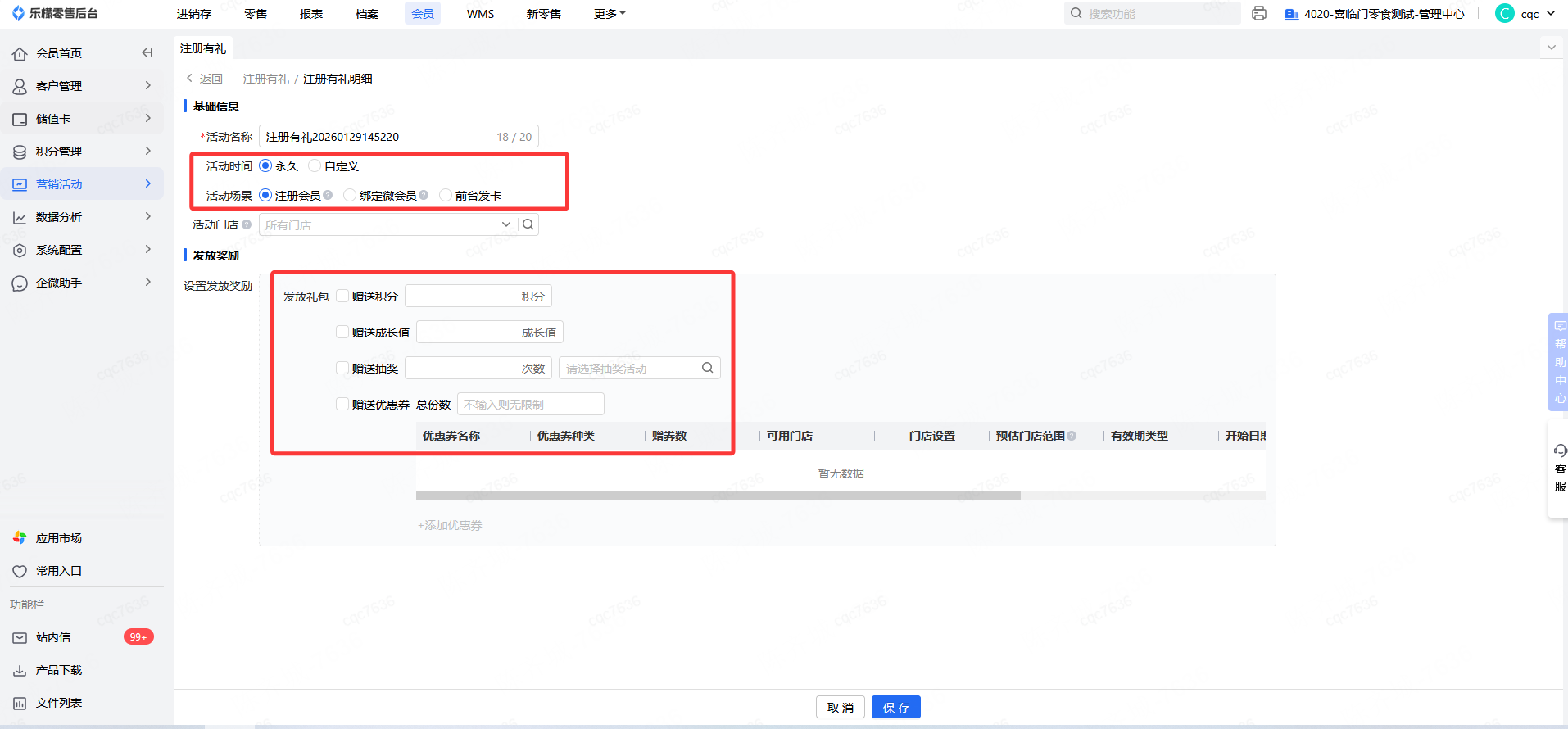This screenshot has width=1568, height=729.
Task: Click the store search magnifier icon
Action: tap(528, 224)
